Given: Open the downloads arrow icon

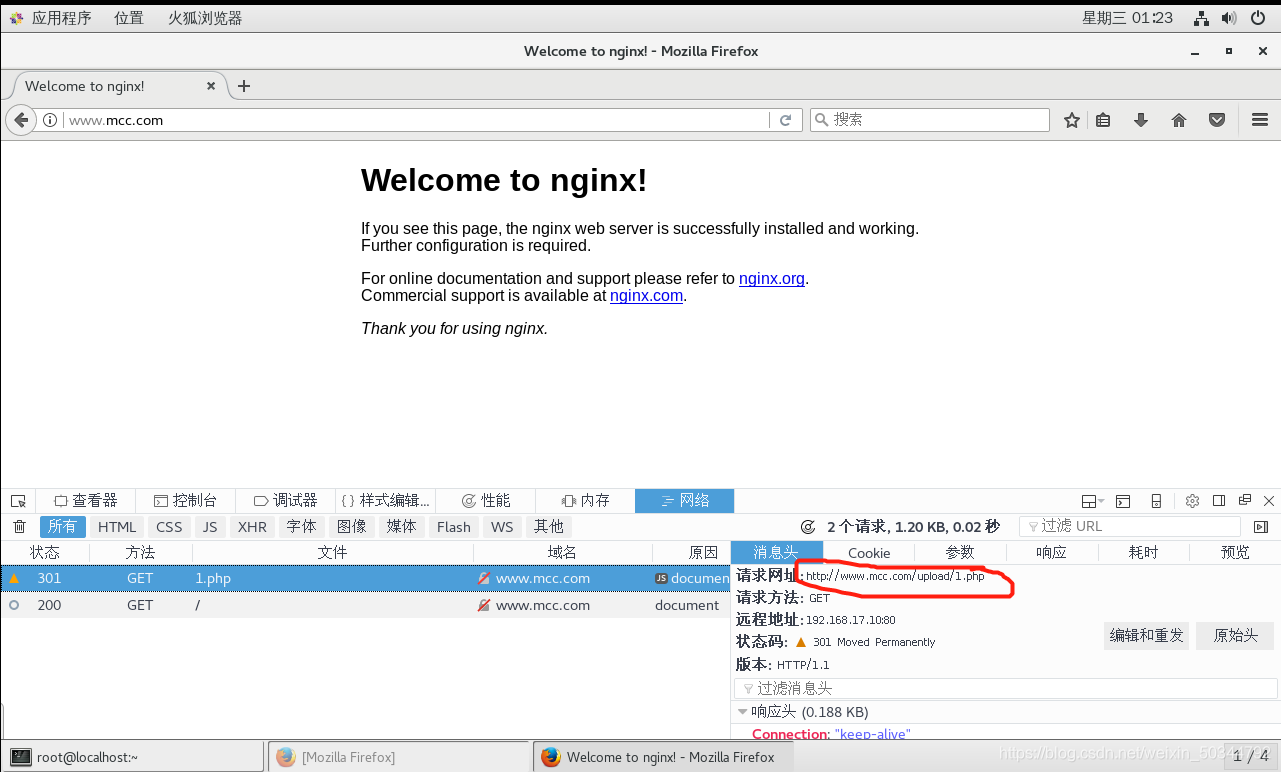Looking at the screenshot, I should click(1141, 120).
